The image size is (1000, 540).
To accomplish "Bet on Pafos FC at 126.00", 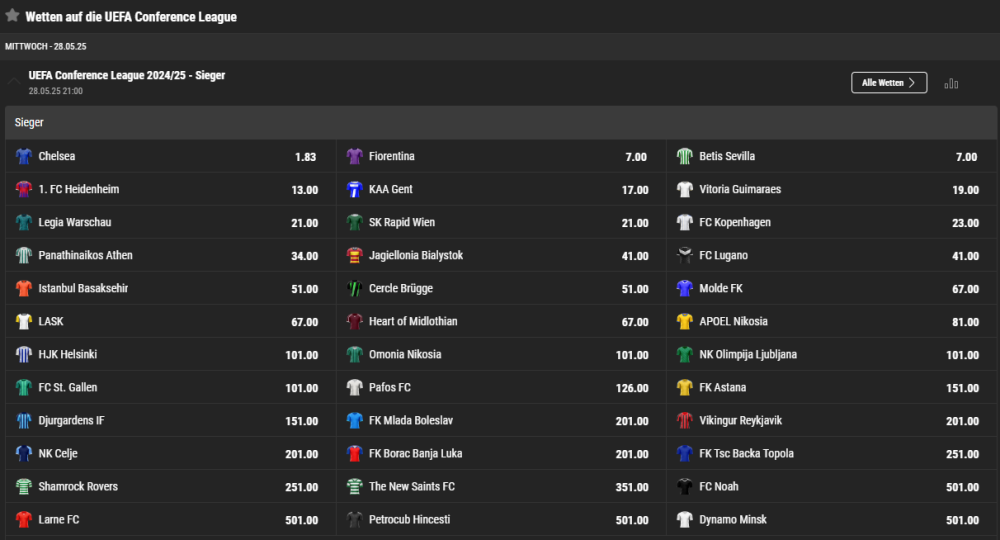I will click(632, 388).
